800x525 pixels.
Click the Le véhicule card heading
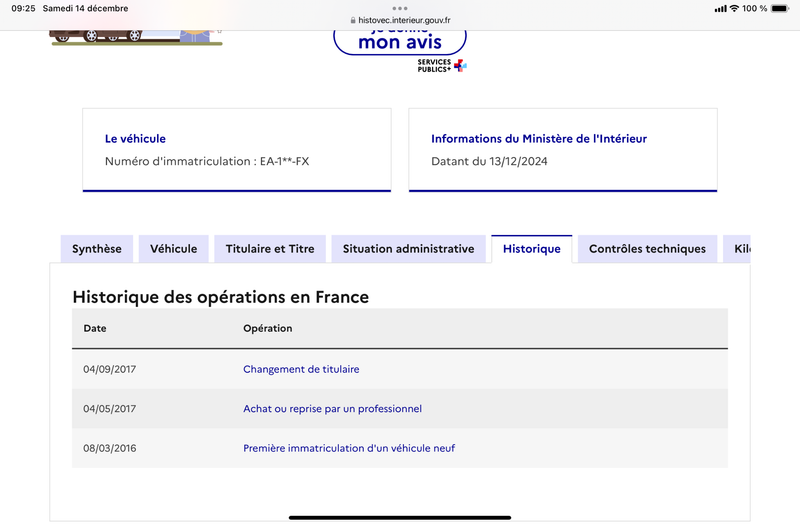point(135,139)
